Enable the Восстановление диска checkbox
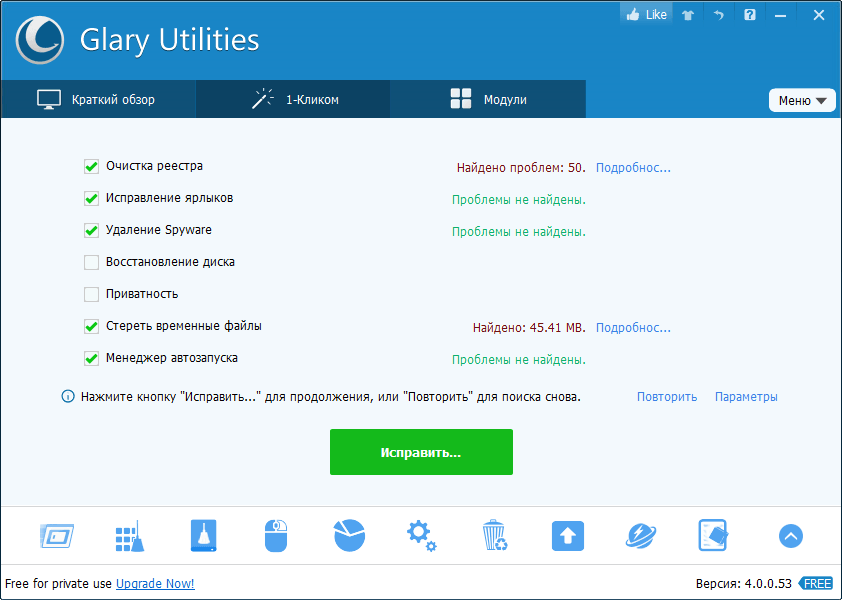This screenshot has height=600, width=842. [x=91, y=263]
